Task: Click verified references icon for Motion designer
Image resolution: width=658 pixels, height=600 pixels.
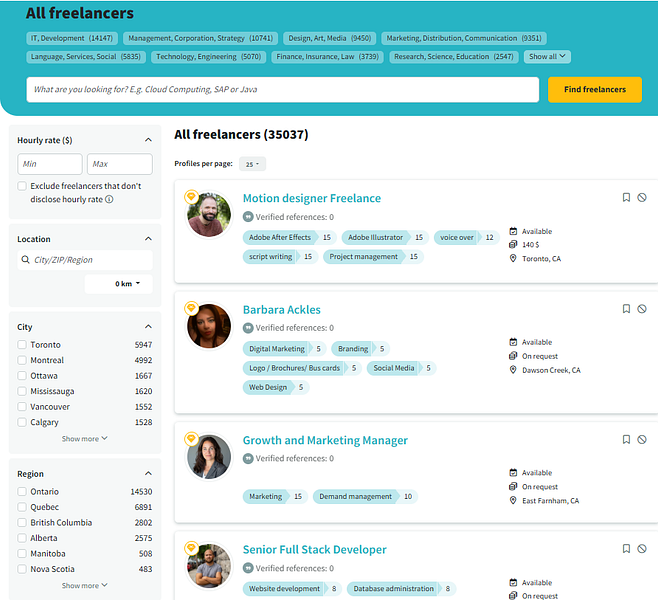Action: coord(248,217)
